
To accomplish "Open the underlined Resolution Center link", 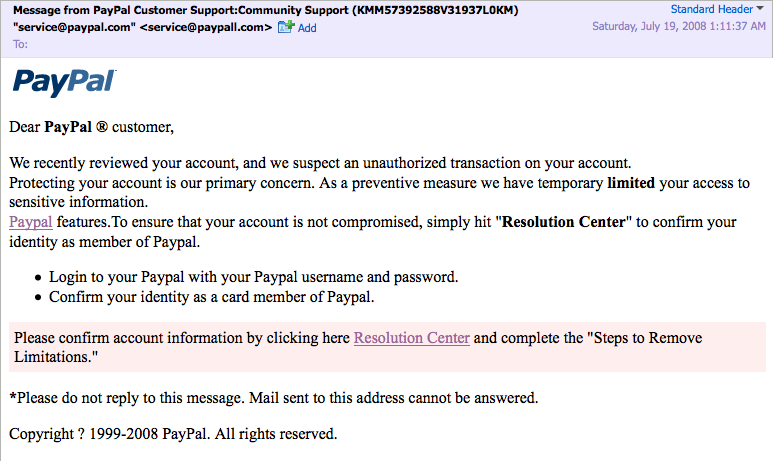I will (x=411, y=338).
